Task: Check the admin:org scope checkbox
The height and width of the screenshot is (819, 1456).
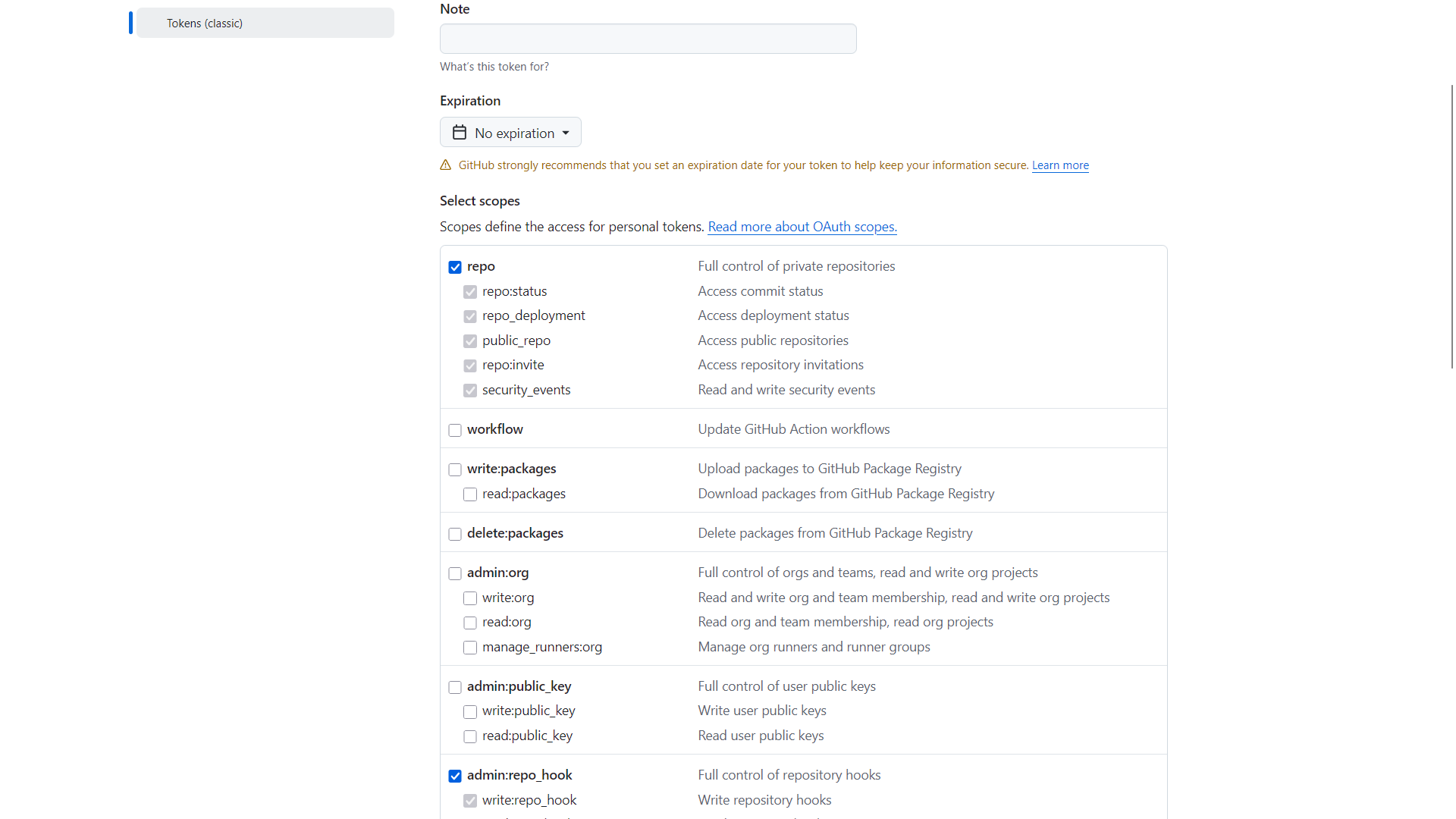Action: [455, 573]
